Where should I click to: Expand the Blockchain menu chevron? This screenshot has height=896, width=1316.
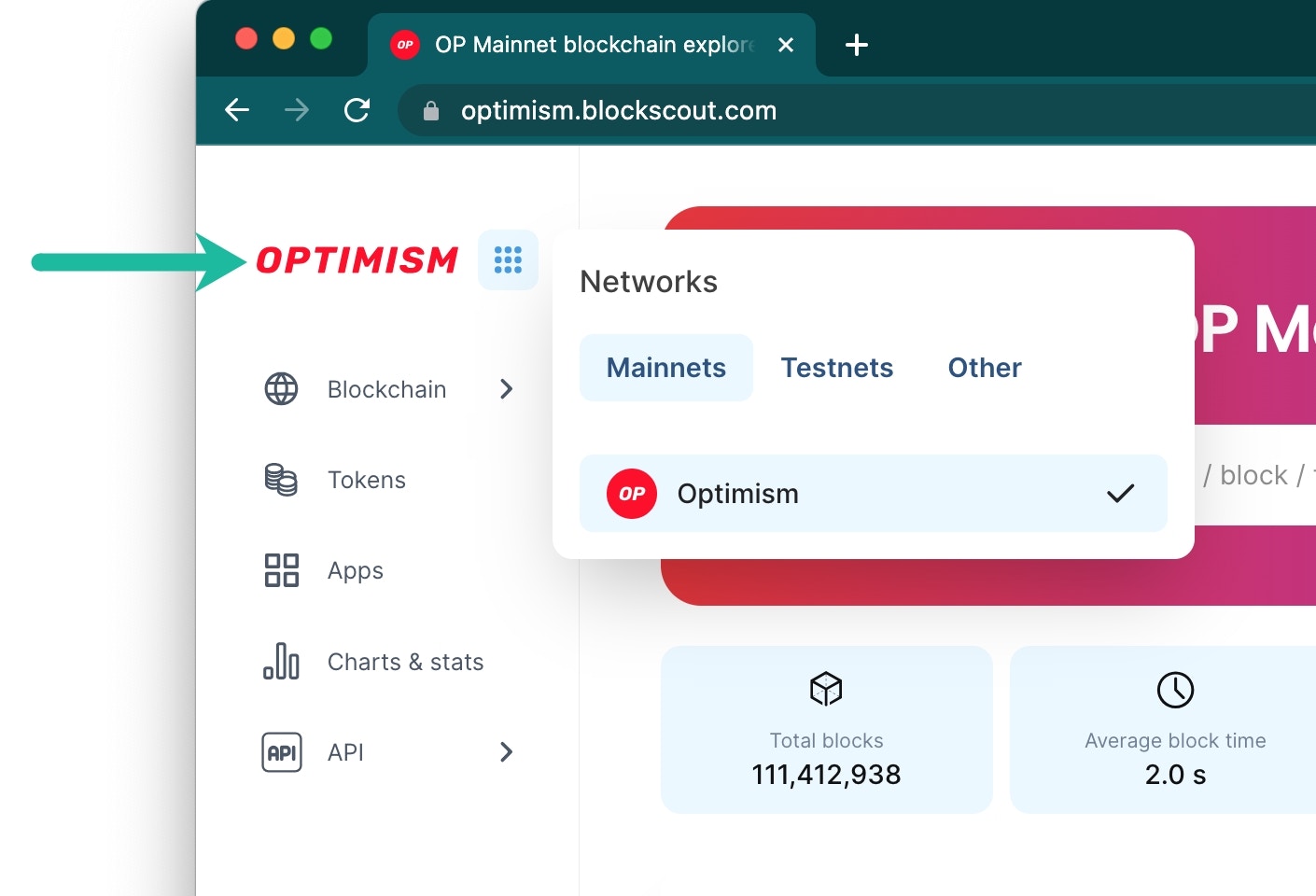(x=506, y=389)
